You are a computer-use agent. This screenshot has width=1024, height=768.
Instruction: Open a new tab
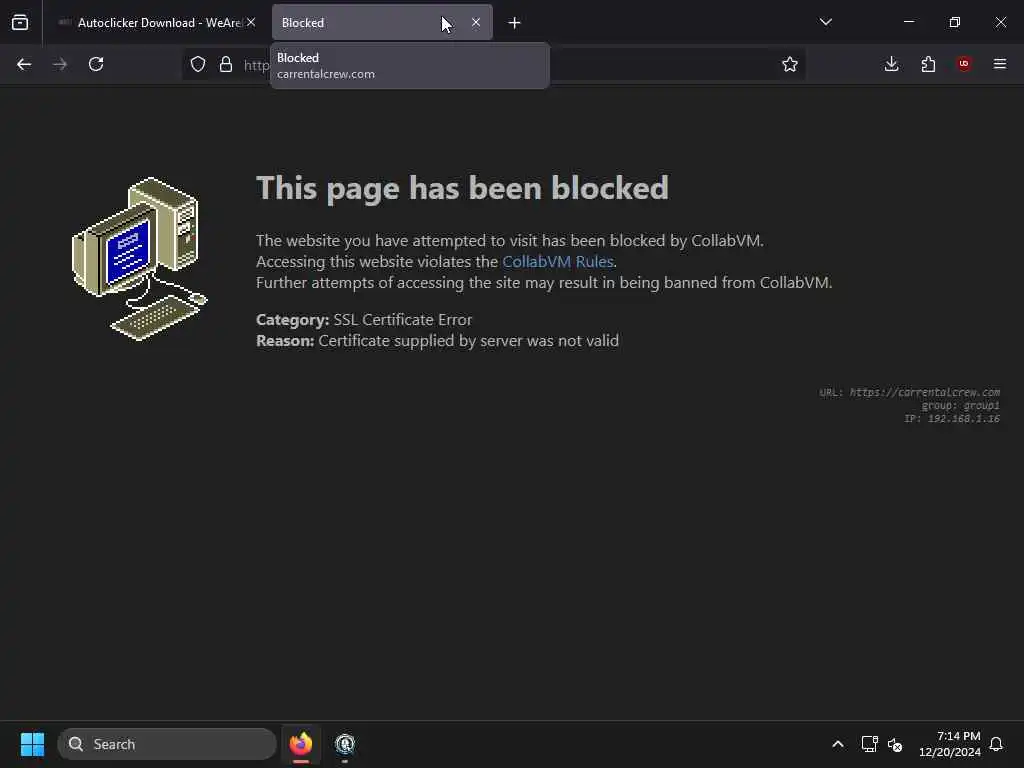(x=515, y=23)
